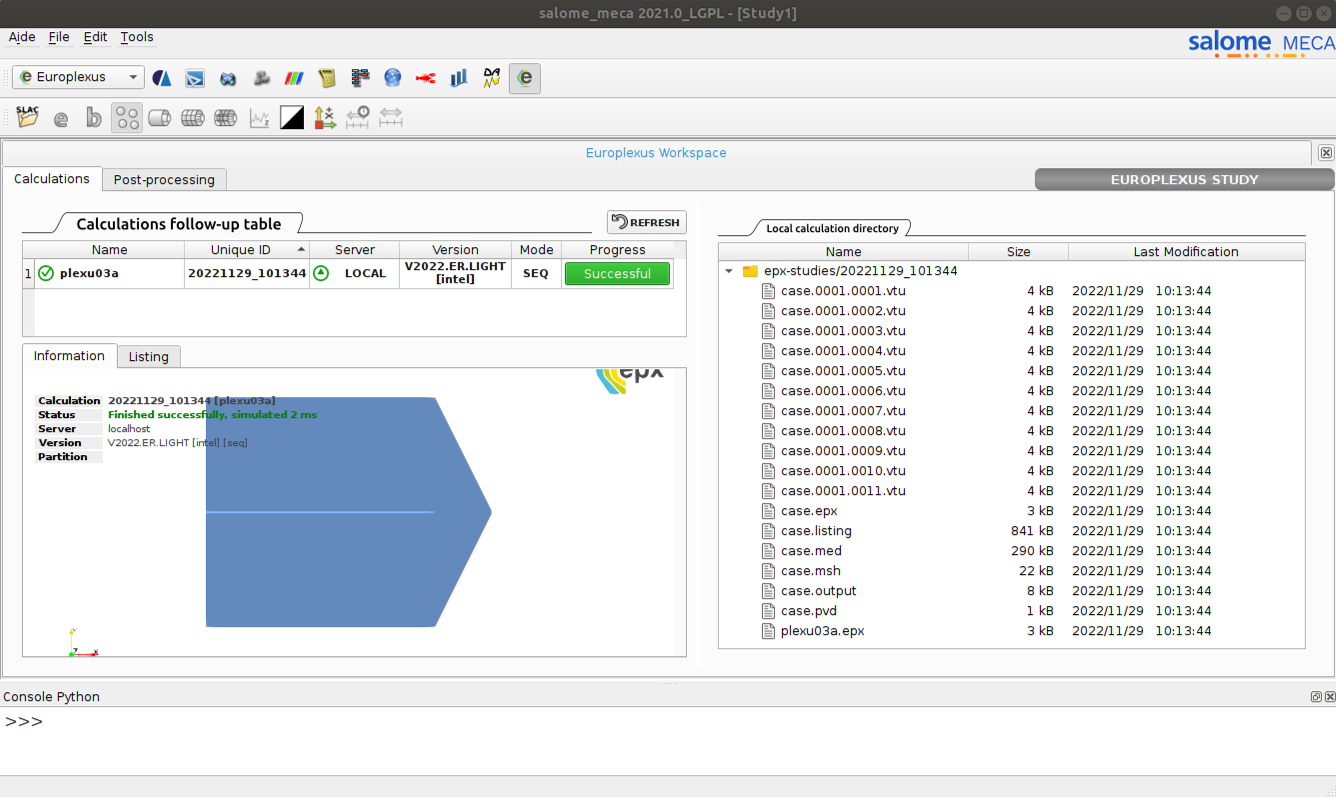Click the red lobster Homard module icon
This screenshot has height=798, width=1336.
coord(426,78)
